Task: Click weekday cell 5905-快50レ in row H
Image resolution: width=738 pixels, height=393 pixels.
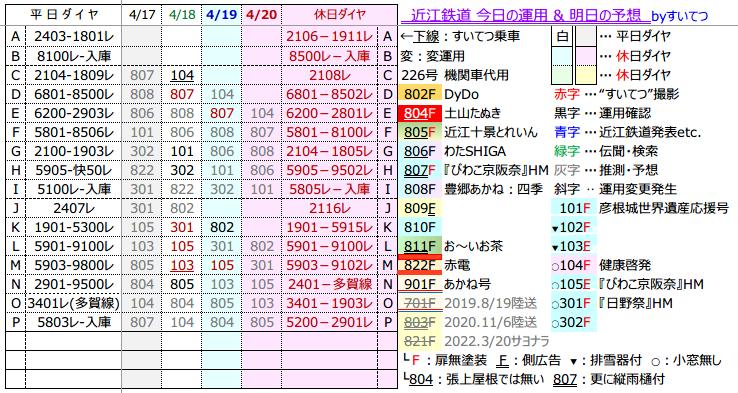Action: coord(74,170)
